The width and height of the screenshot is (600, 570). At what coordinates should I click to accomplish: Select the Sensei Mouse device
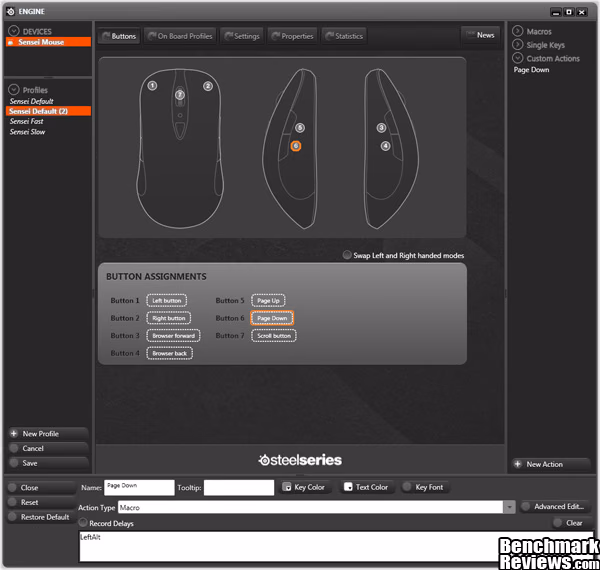pos(48,42)
